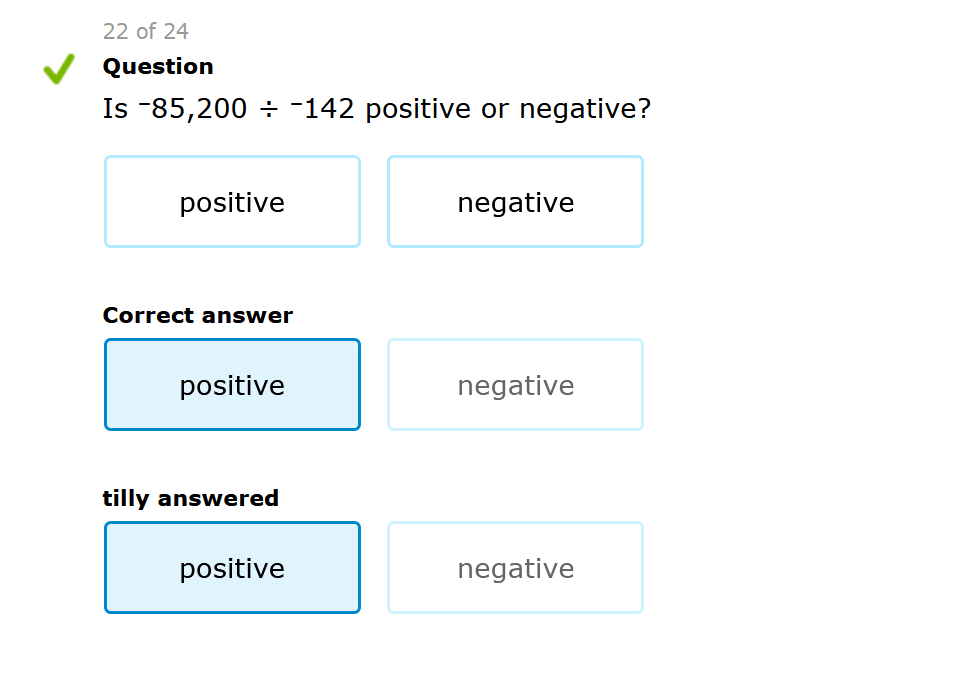Screen dimensions: 954x683
Task: Click the number "22" in the counter
Action: point(116,32)
